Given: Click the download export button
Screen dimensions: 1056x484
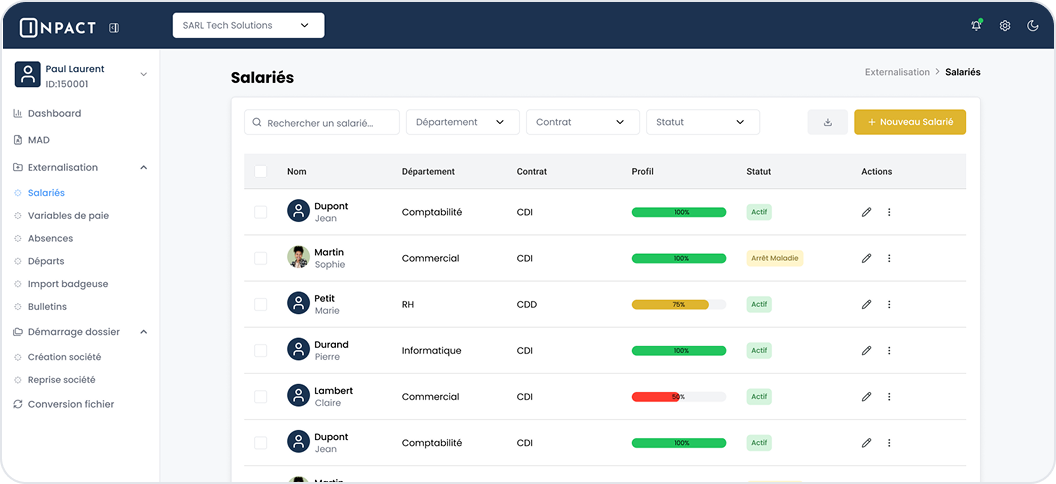Looking at the screenshot, I should [828, 123].
